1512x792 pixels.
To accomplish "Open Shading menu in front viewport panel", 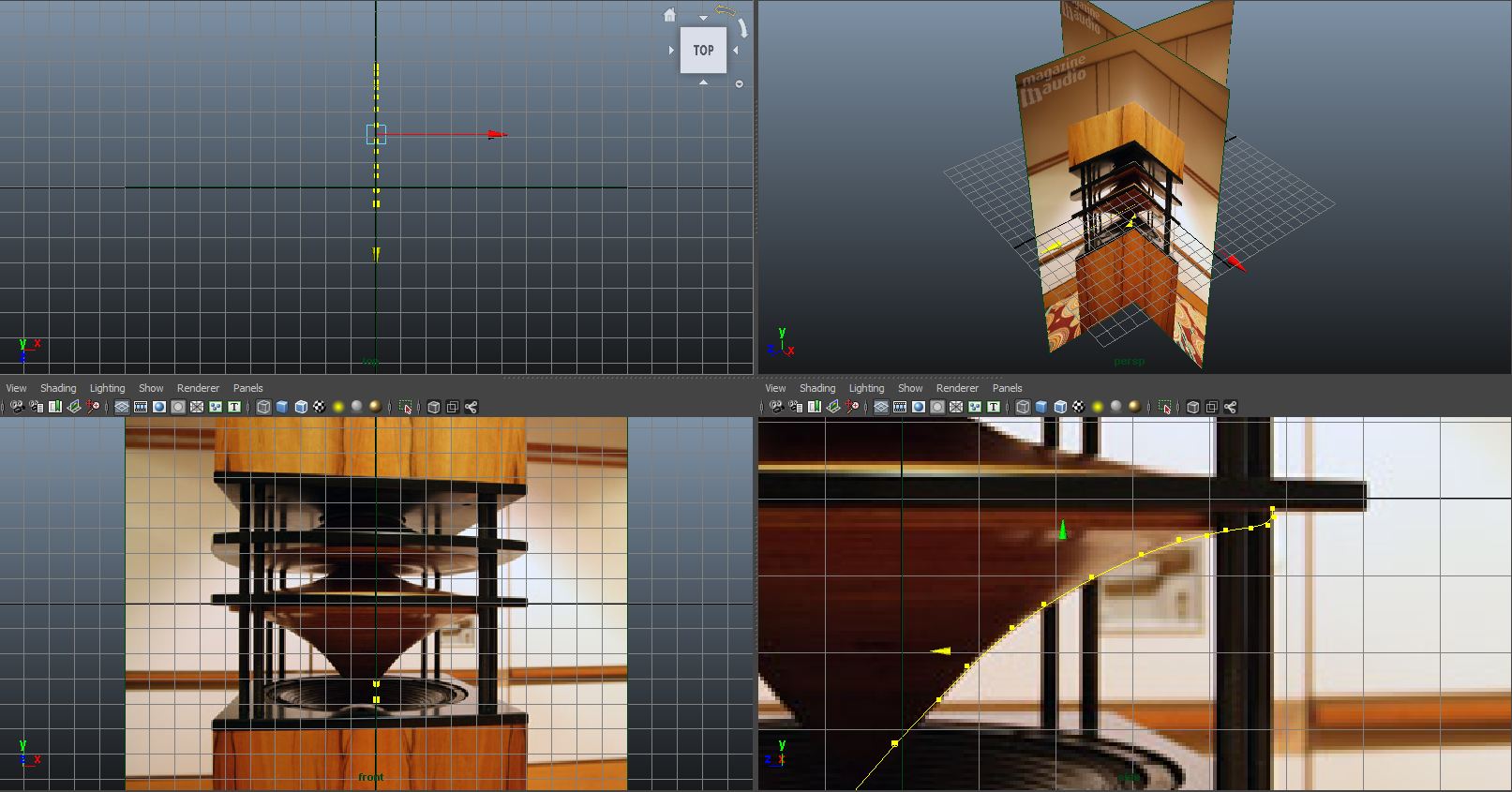I will point(58,388).
